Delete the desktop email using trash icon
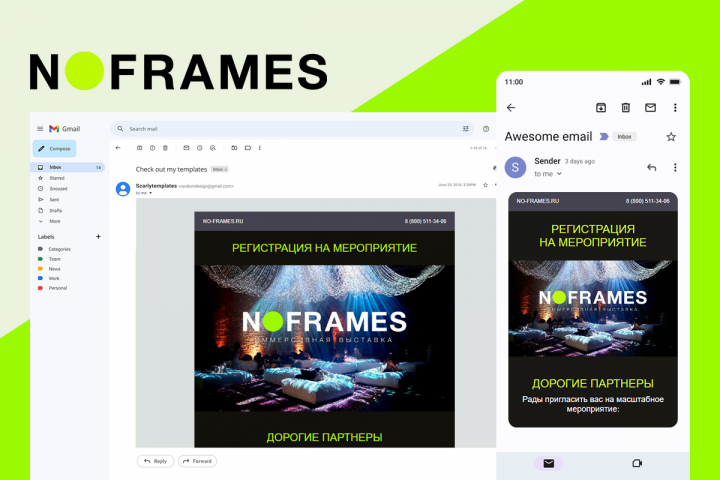The width and height of the screenshot is (720, 480). 165,148
